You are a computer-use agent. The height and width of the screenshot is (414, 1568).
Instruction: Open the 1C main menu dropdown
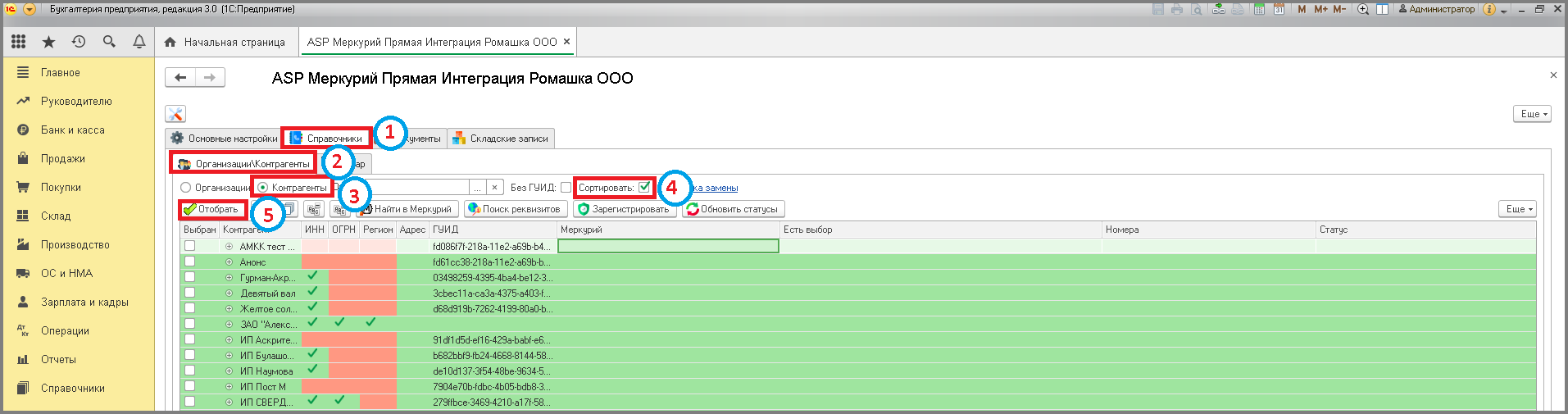[x=30, y=9]
